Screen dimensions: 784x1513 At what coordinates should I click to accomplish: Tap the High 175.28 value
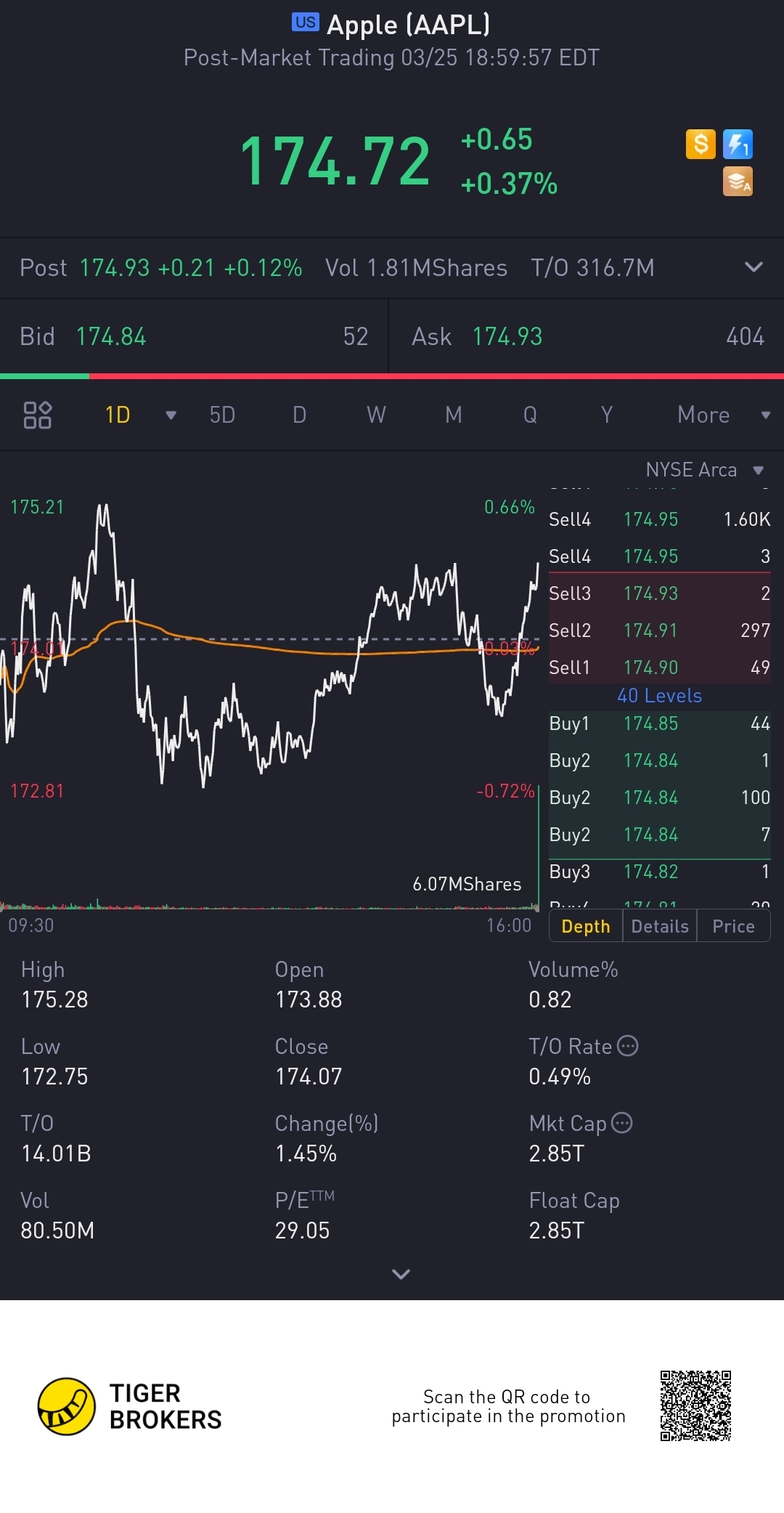54,999
